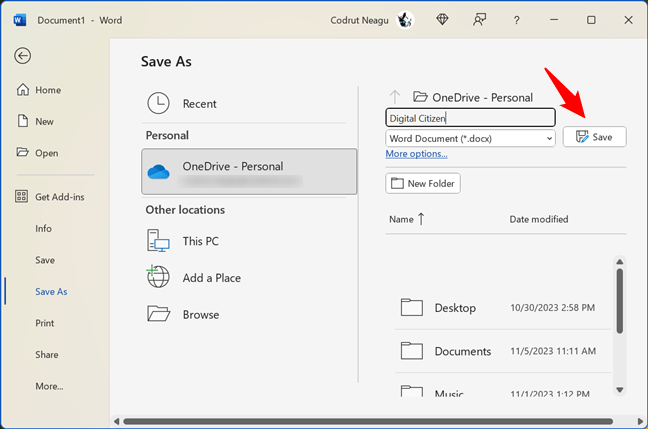This screenshot has width=648, height=429.
Task: Sort files by Name column header
Action: coord(401,219)
